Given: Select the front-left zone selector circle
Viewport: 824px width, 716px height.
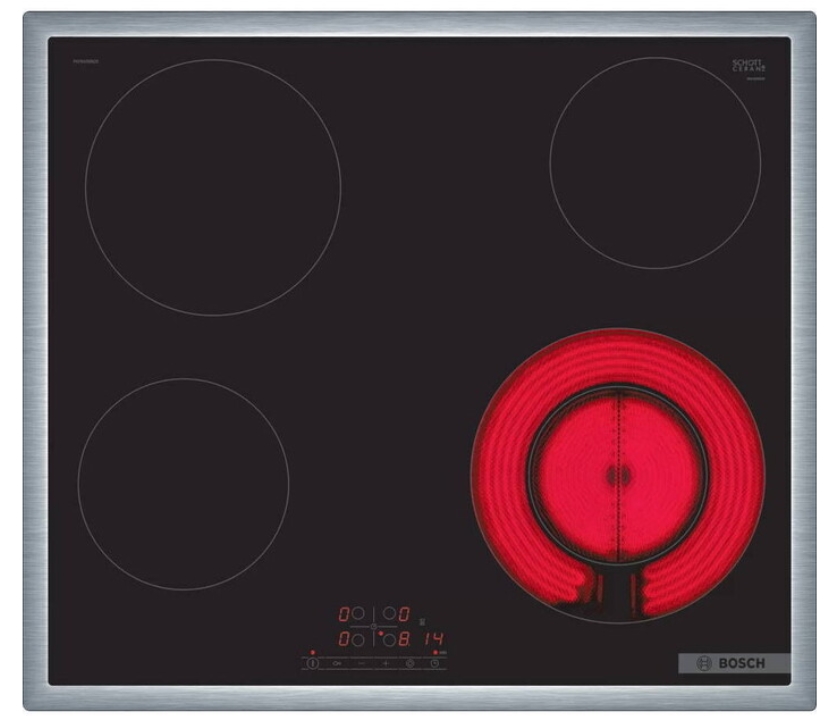Looking at the screenshot, I should tap(357, 640).
